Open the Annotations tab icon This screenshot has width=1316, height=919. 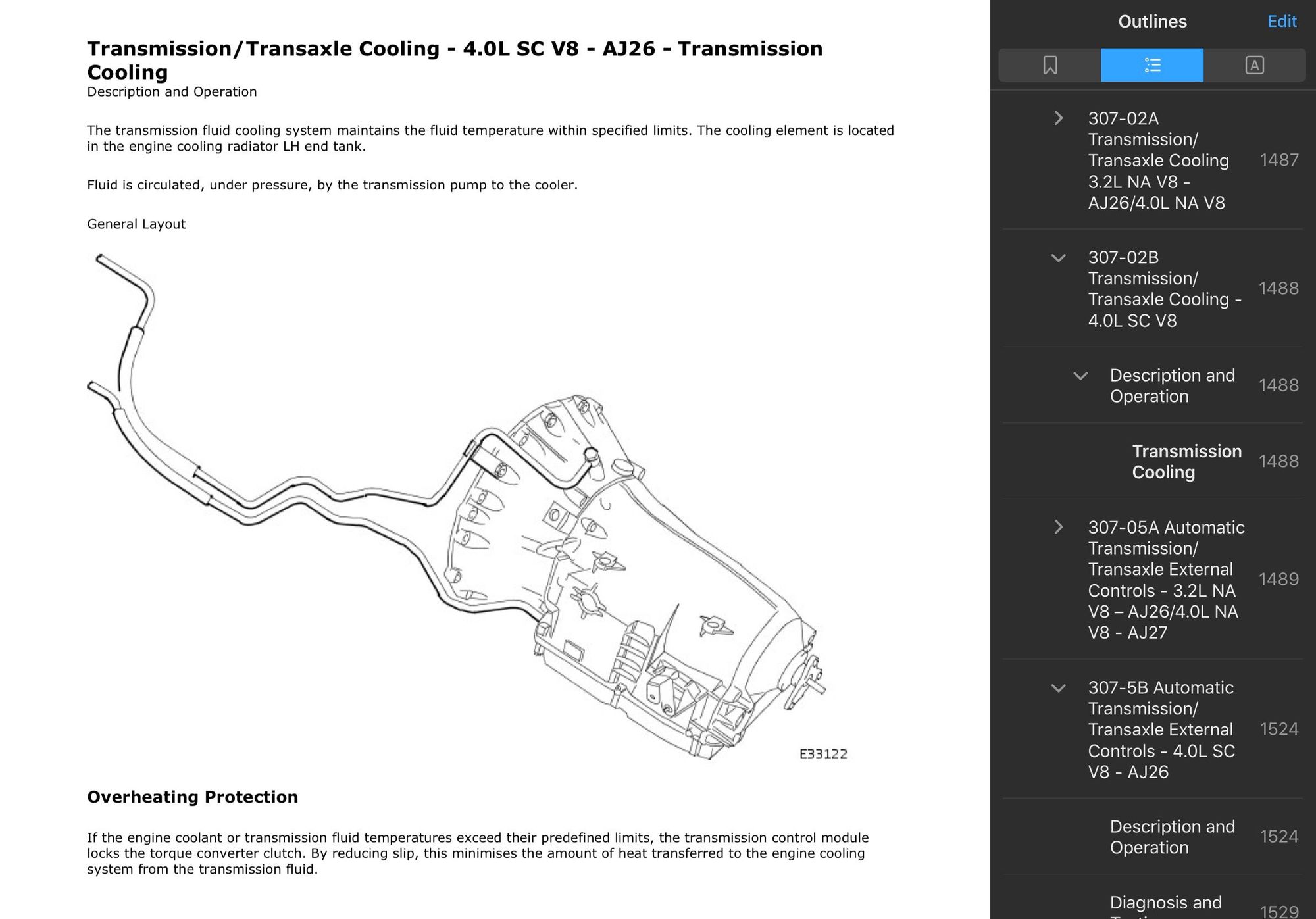(1254, 65)
